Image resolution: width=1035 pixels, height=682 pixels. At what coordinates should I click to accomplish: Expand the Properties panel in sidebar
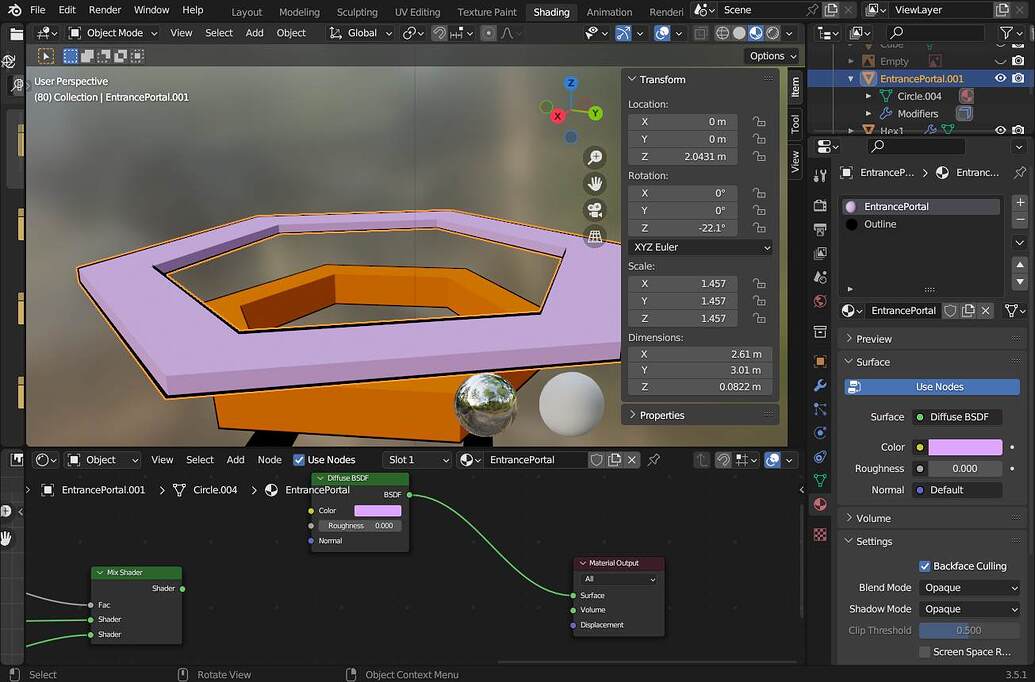pos(632,415)
